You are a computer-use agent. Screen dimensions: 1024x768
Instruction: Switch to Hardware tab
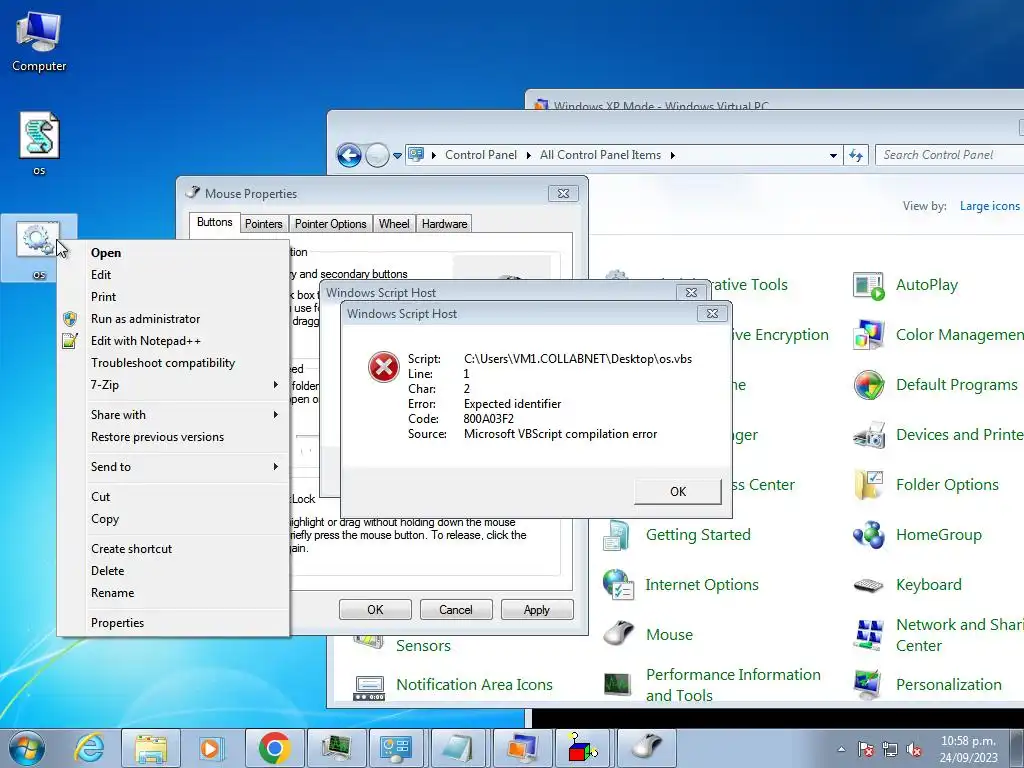point(444,224)
